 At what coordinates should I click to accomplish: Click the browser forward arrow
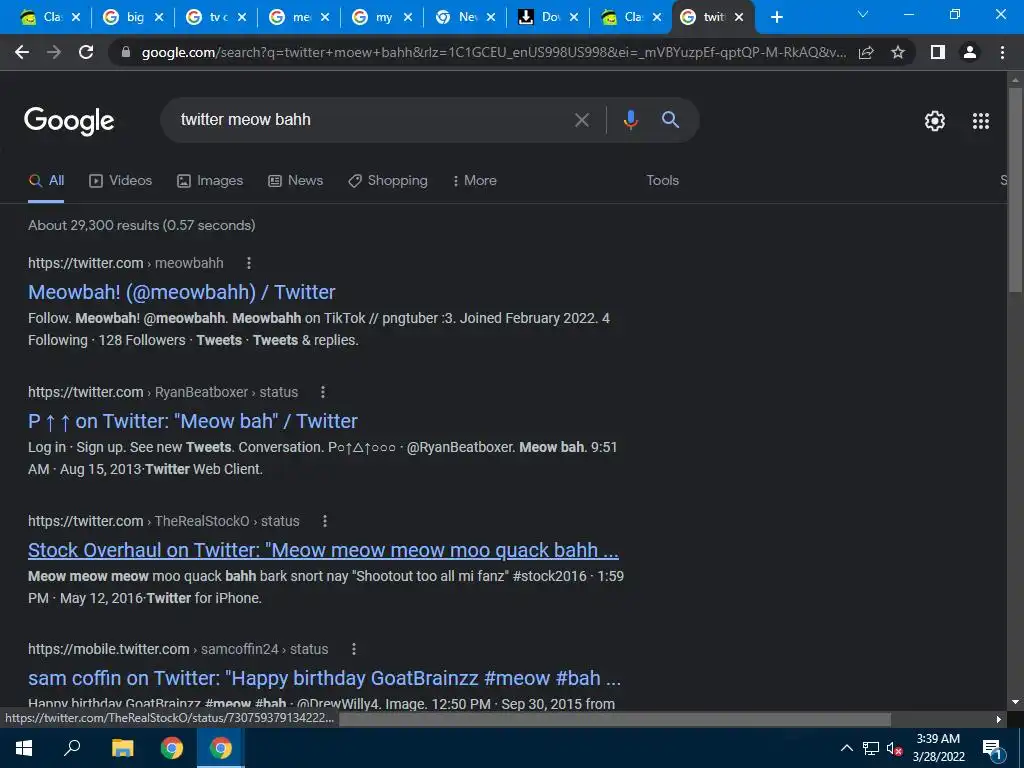click(x=54, y=52)
